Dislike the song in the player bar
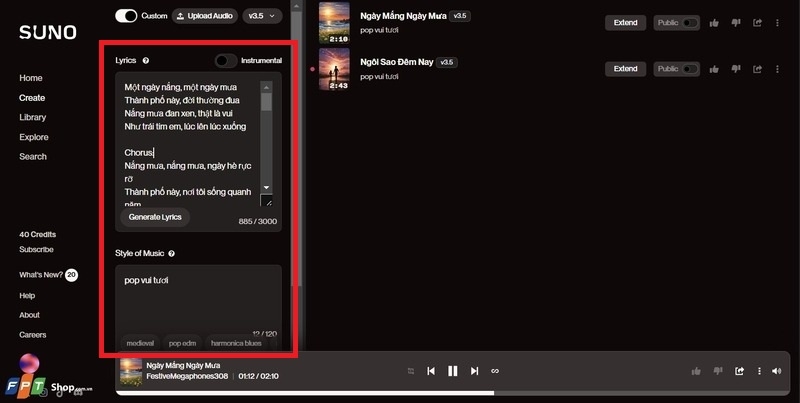800x403 pixels. 717,371
